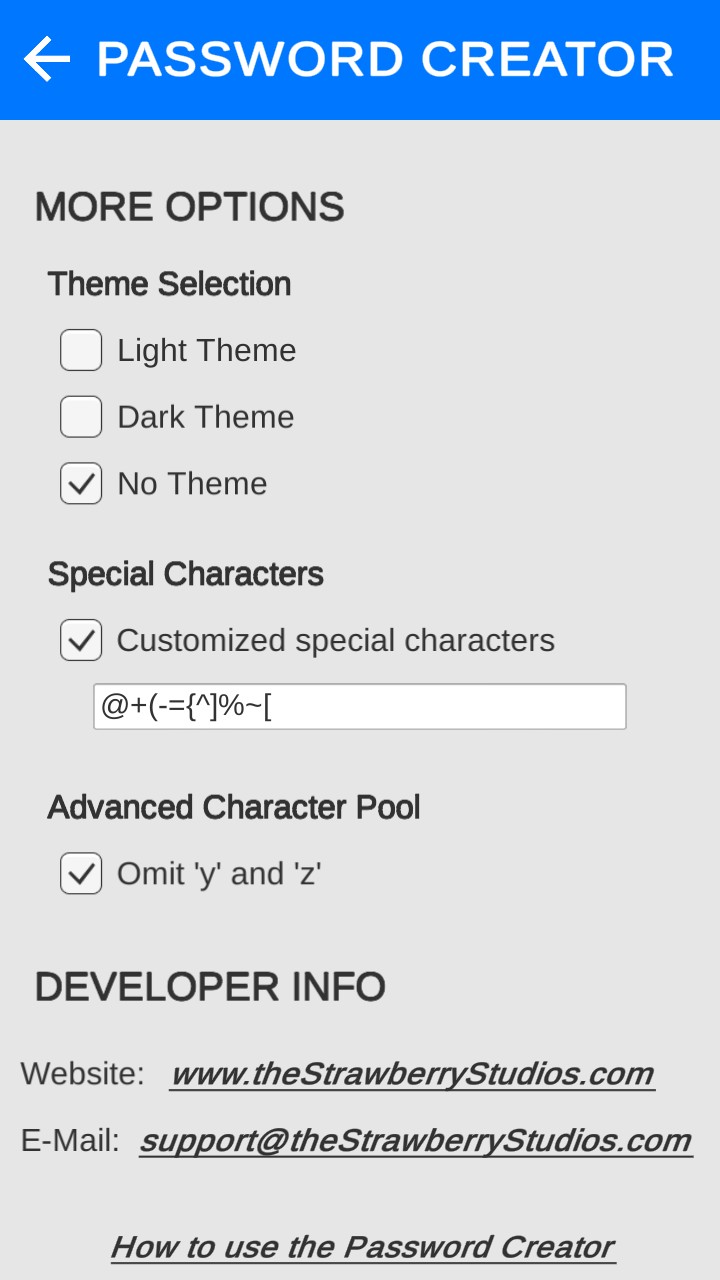
Task: Check the Dark Theme box
Action: pyautogui.click(x=81, y=417)
